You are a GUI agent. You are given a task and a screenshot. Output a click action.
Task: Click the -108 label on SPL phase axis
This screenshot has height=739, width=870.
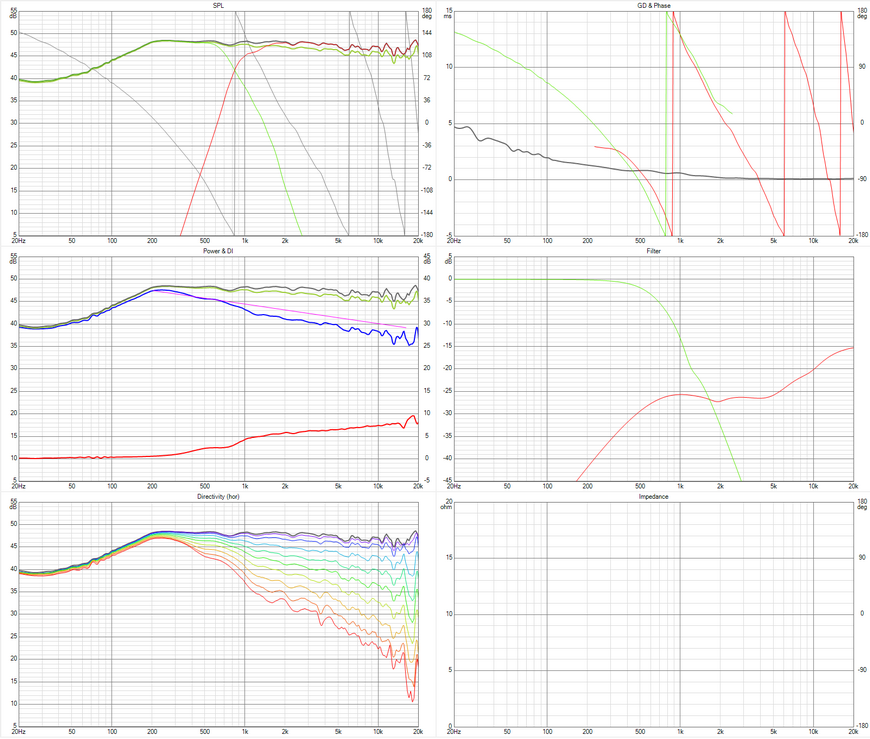pos(426,190)
